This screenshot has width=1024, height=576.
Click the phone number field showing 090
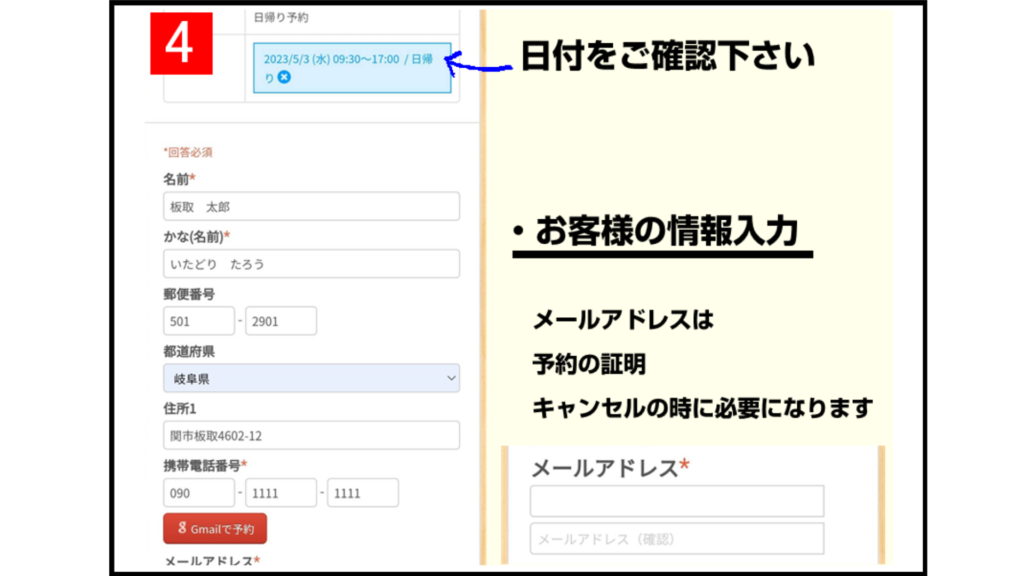[198, 493]
